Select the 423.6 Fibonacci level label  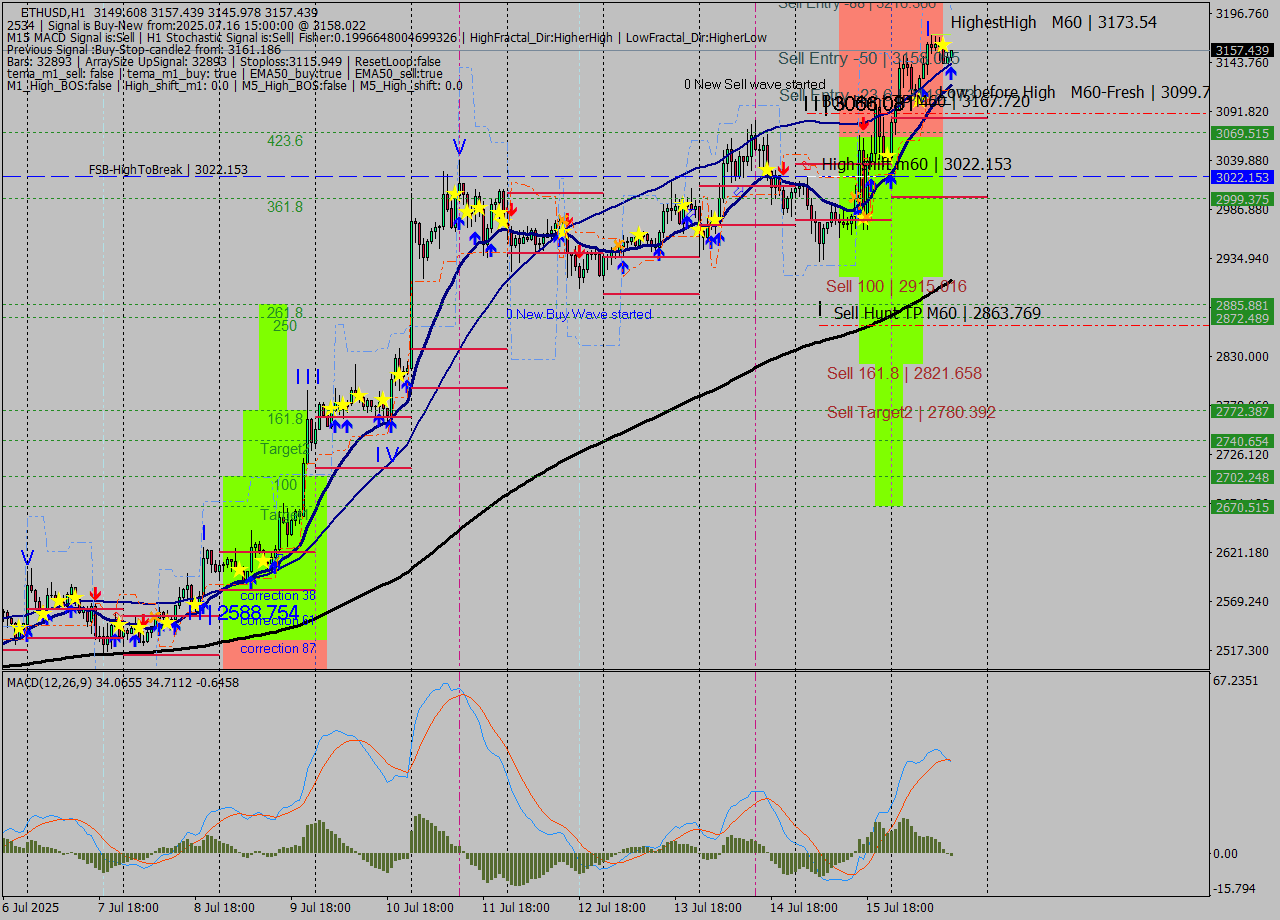click(285, 141)
